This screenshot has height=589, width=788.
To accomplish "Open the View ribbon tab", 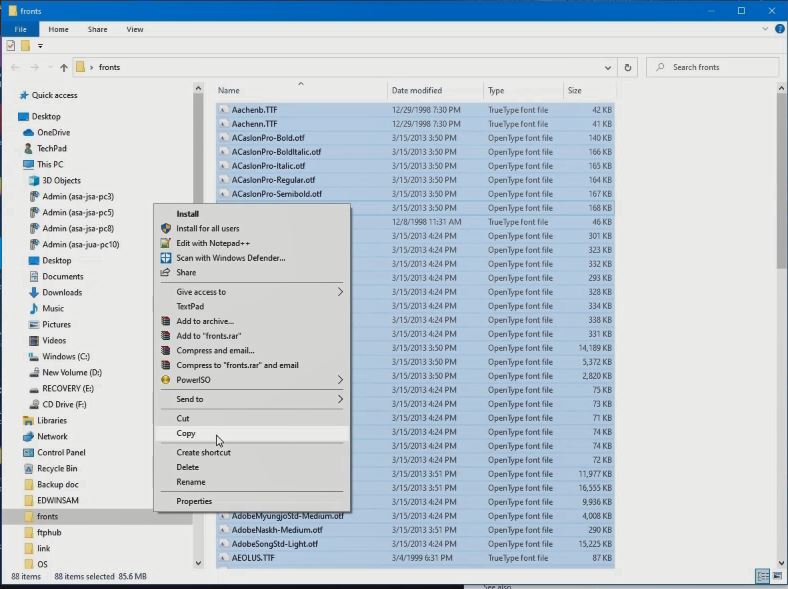I will pos(132,30).
